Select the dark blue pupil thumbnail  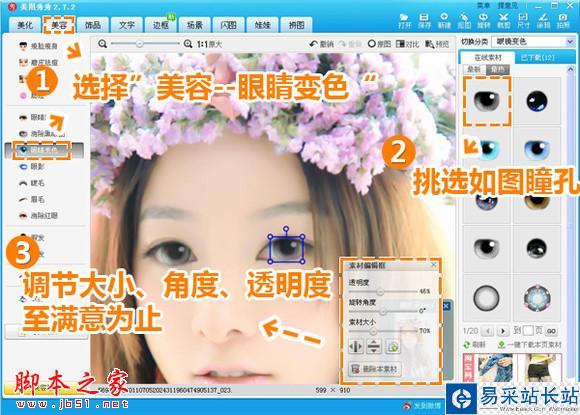pyautogui.click(x=537, y=101)
